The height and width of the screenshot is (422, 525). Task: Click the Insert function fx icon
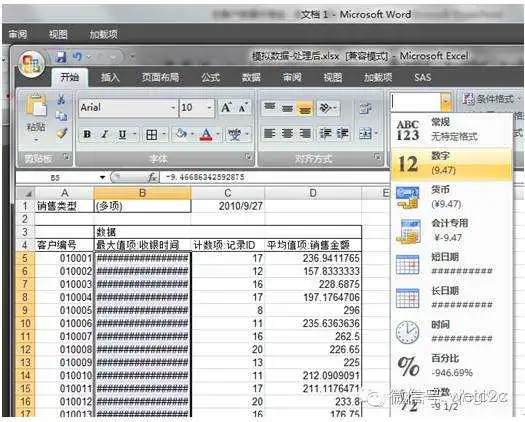pyautogui.click(x=153, y=177)
